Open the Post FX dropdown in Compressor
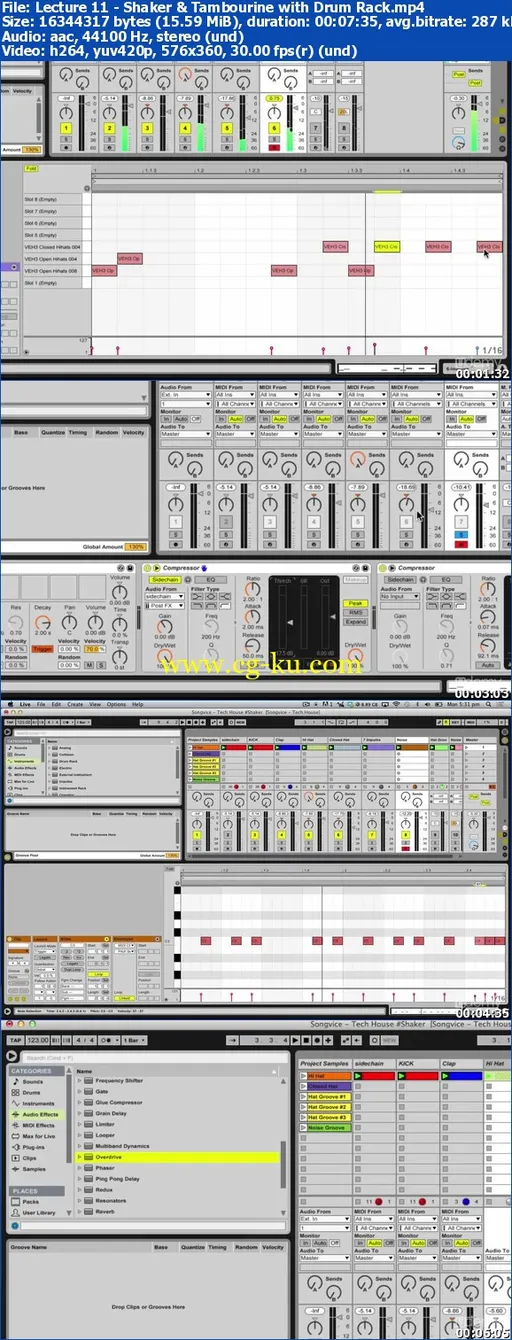512x1340 pixels. [165, 606]
